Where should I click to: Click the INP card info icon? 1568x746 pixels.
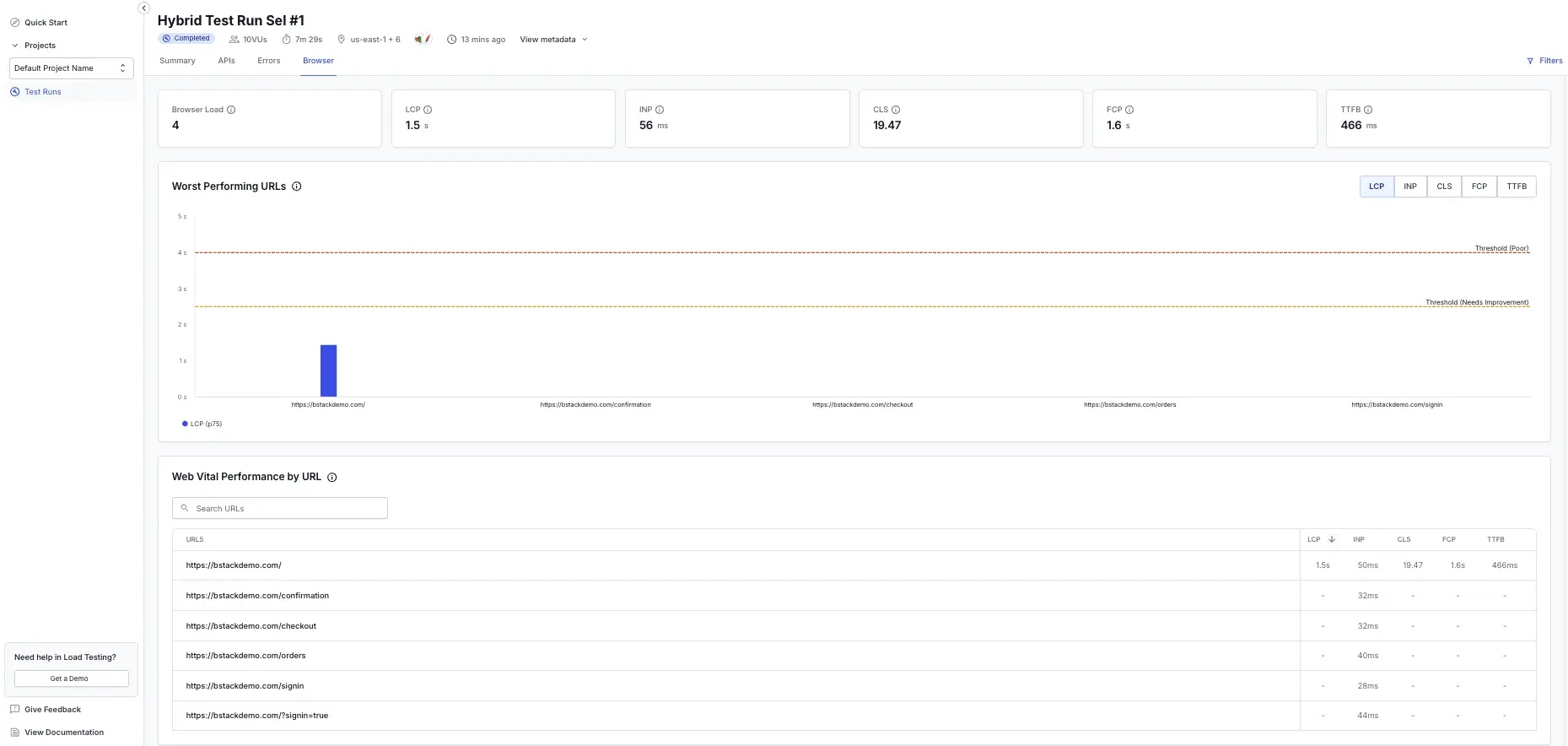click(x=660, y=110)
